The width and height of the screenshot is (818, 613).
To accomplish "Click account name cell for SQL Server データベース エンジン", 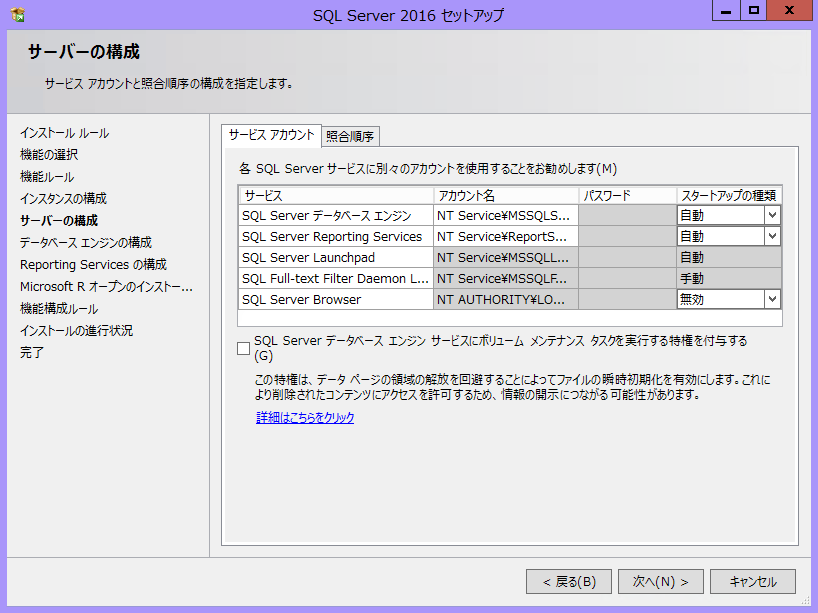I will tap(505, 215).
